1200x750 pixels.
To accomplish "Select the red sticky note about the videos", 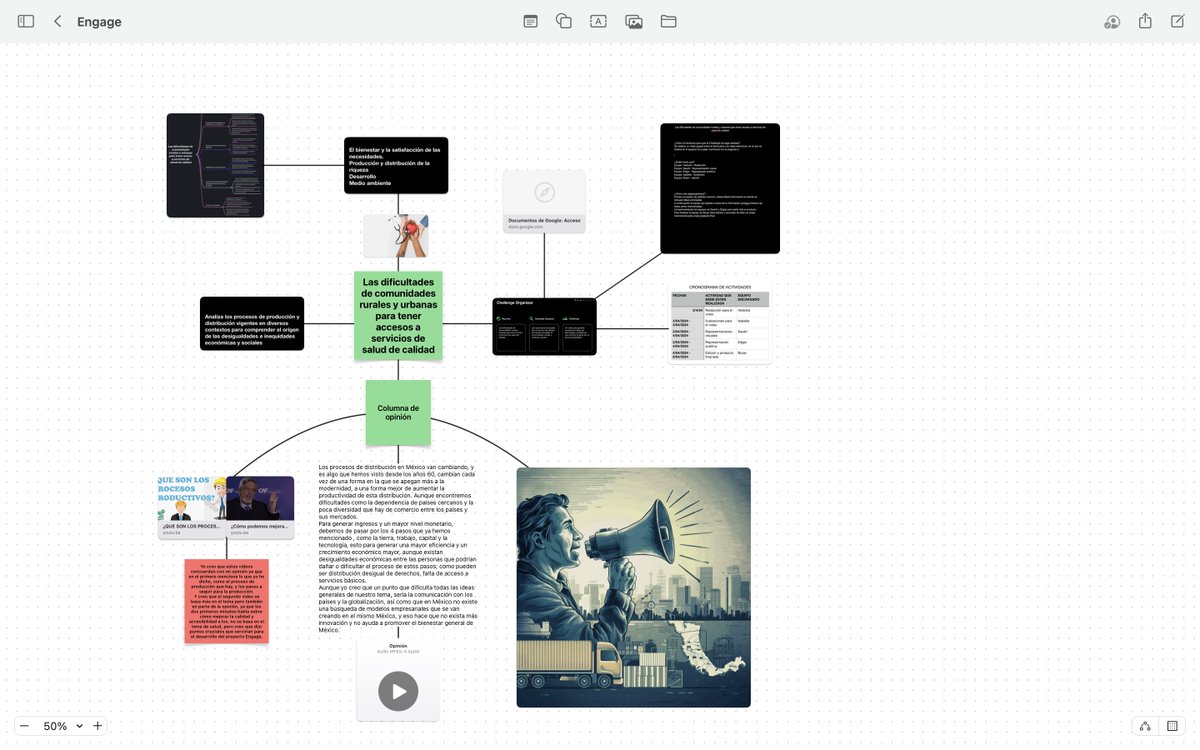I will pyautogui.click(x=227, y=601).
